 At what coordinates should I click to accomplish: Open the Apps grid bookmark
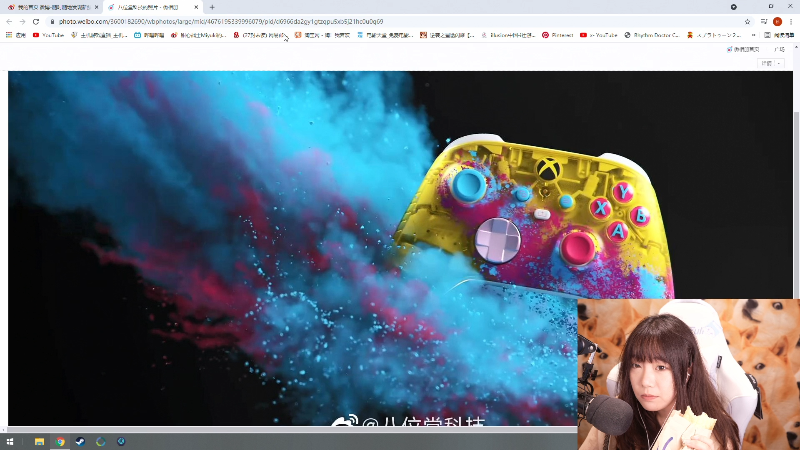16,35
